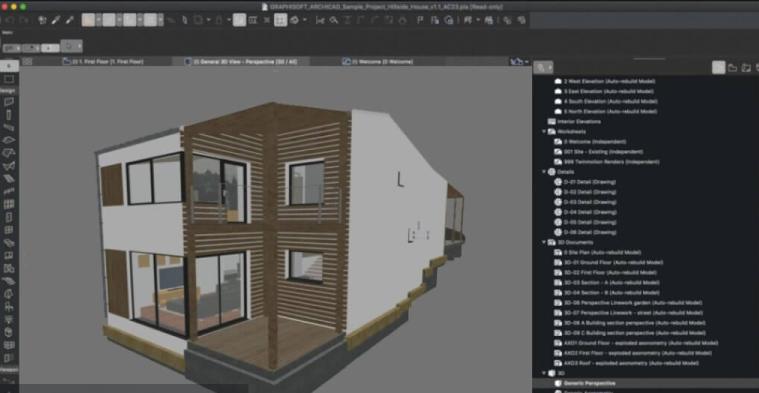
Task: Collapse the Worksheets folder in Navigator
Action: click(544, 132)
